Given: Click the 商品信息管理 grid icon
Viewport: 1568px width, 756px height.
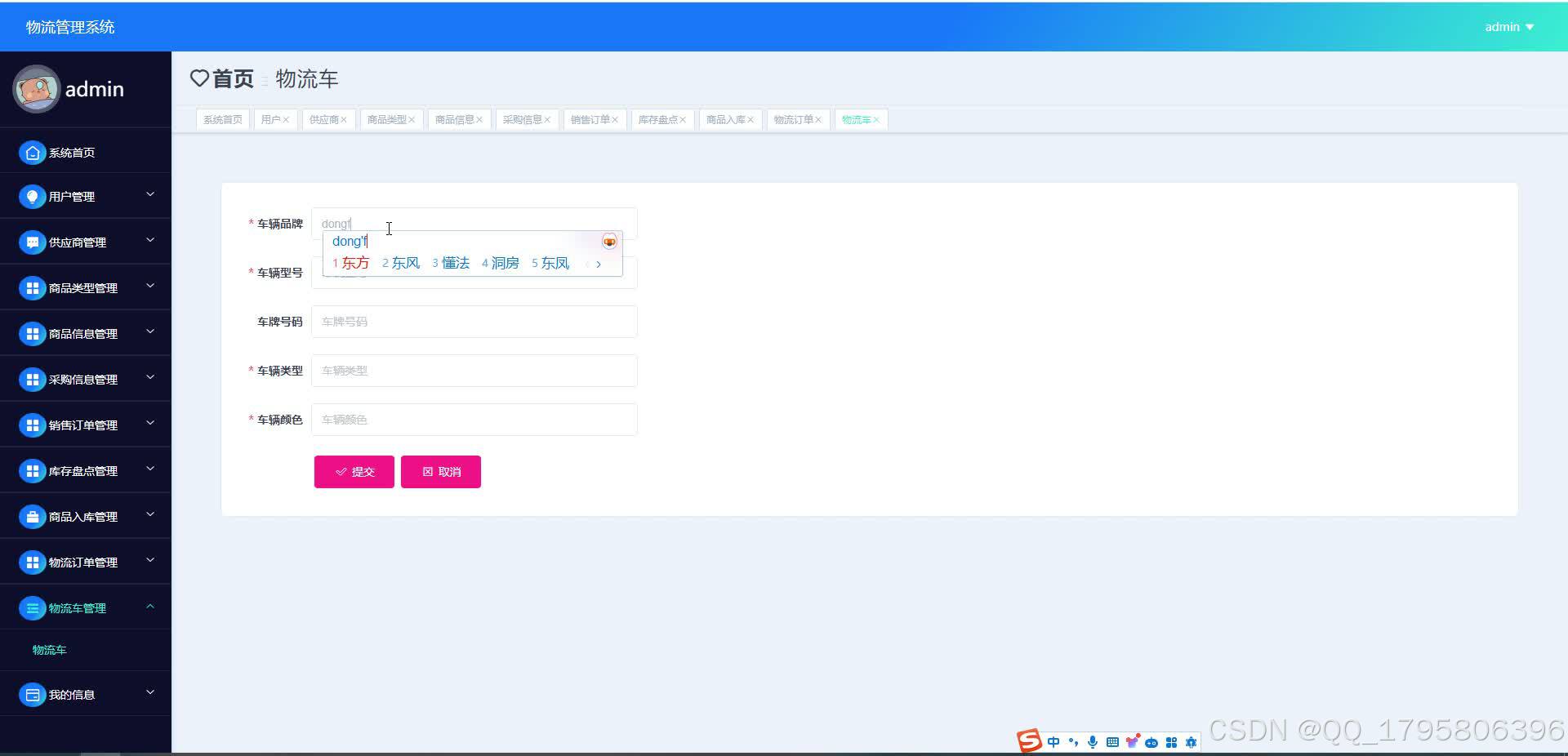Looking at the screenshot, I should pyautogui.click(x=32, y=334).
